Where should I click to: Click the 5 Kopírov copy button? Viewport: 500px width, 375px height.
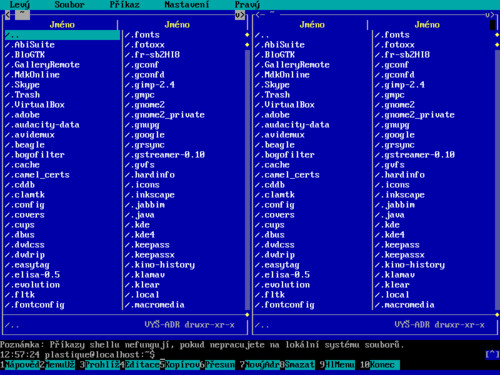pos(180,365)
